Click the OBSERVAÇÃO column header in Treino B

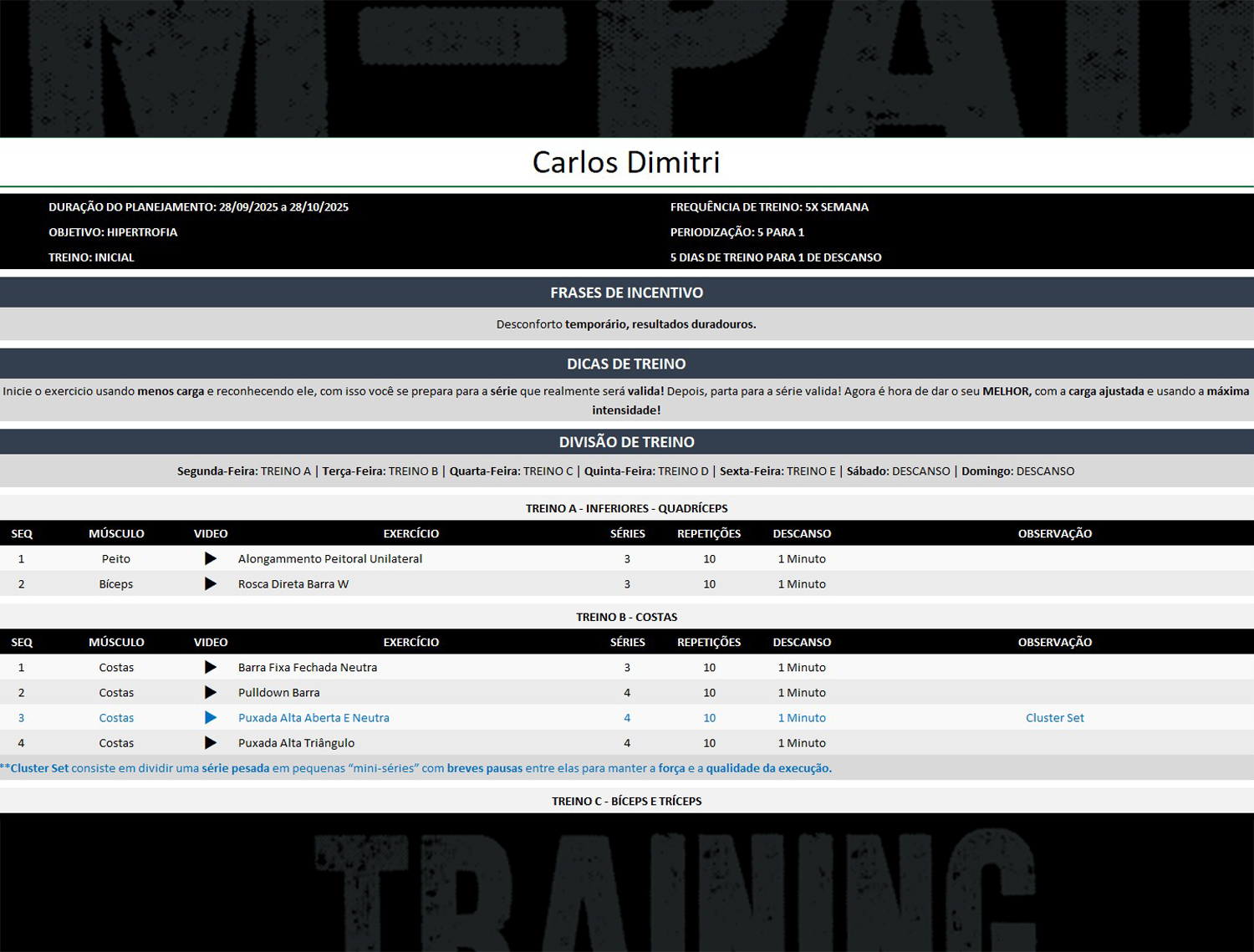(1054, 642)
